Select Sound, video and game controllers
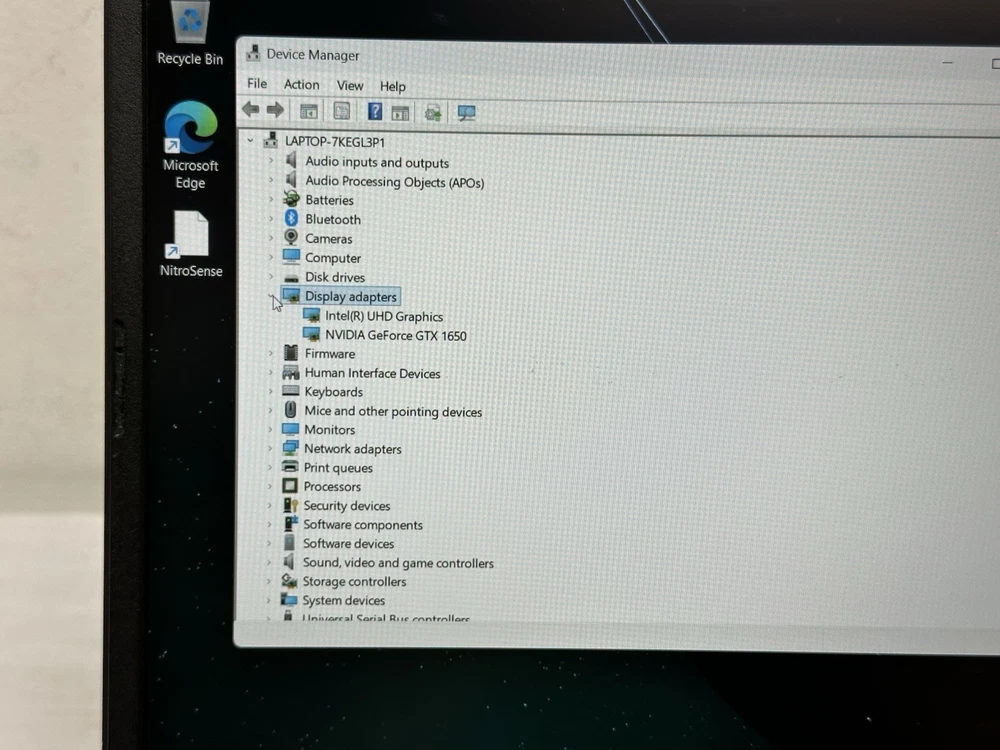 click(x=398, y=563)
